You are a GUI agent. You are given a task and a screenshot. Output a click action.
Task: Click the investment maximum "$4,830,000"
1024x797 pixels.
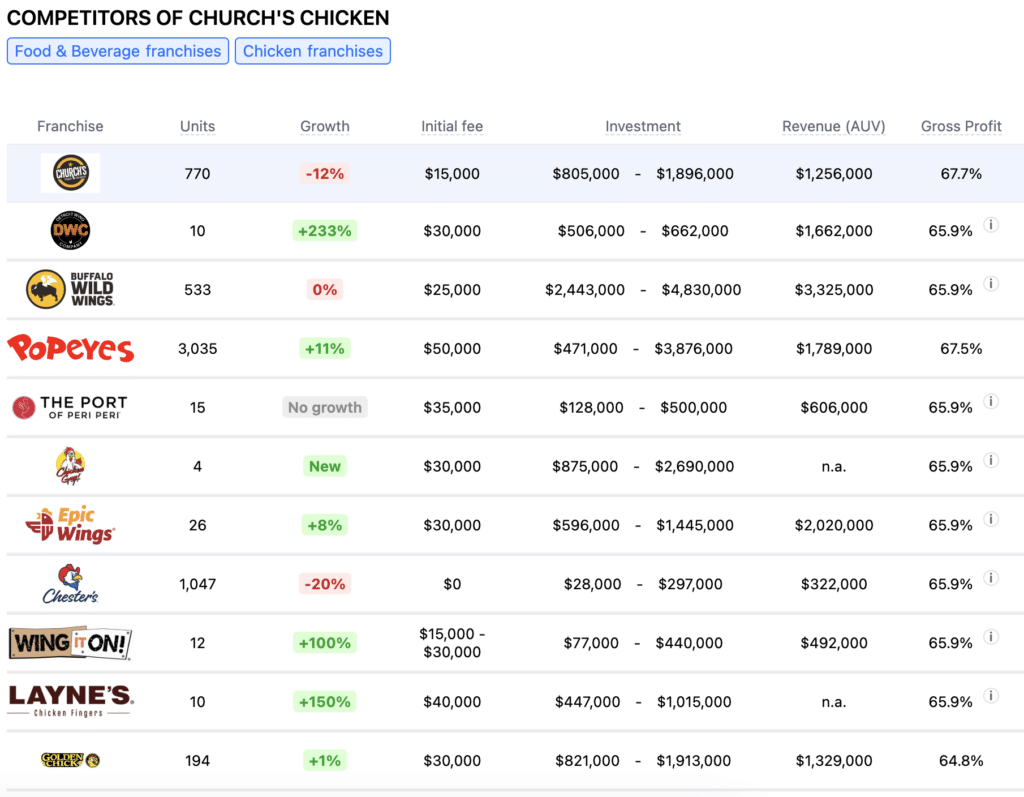click(701, 289)
